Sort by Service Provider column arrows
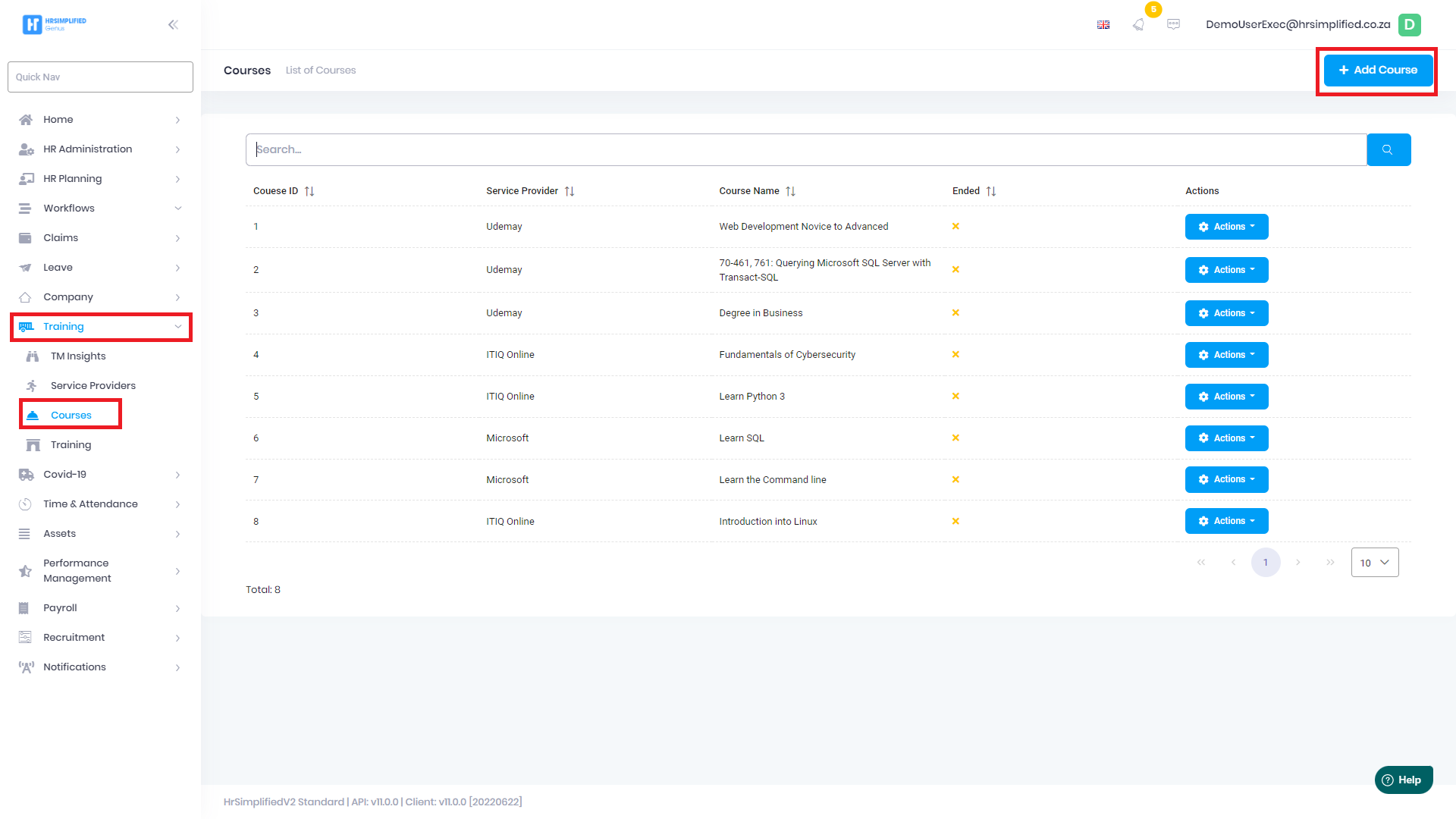 570,191
